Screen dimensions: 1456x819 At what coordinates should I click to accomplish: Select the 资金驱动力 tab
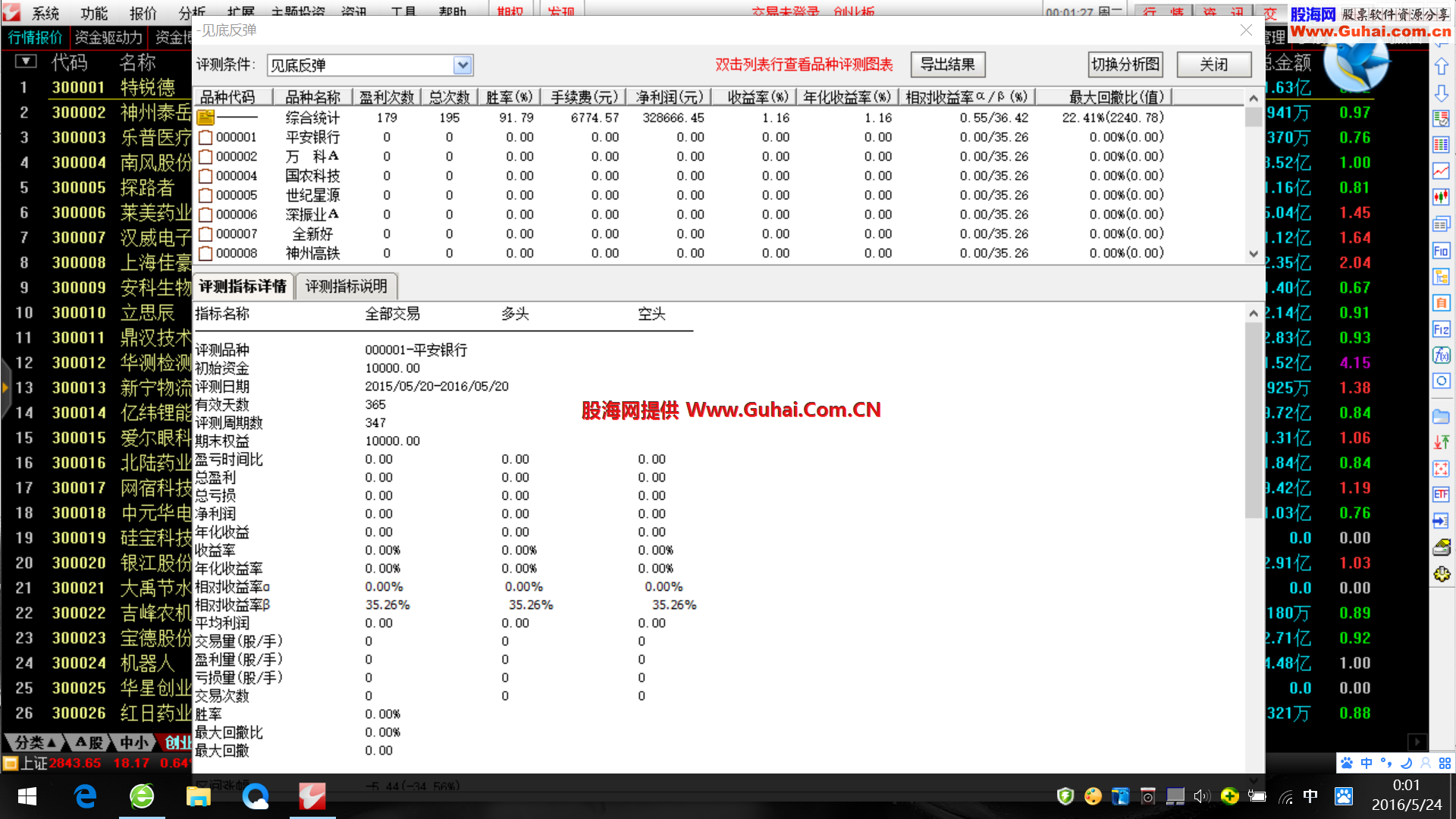click(108, 37)
